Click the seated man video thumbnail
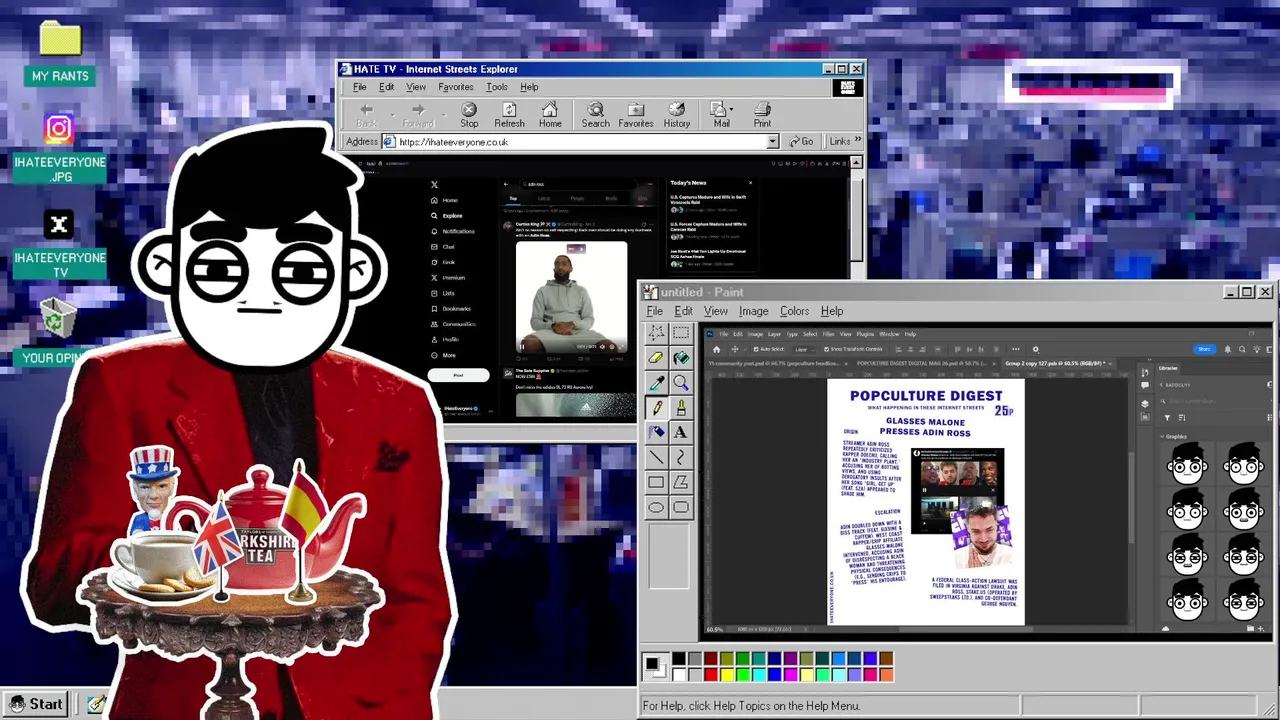The height and width of the screenshot is (720, 1280). 571,298
